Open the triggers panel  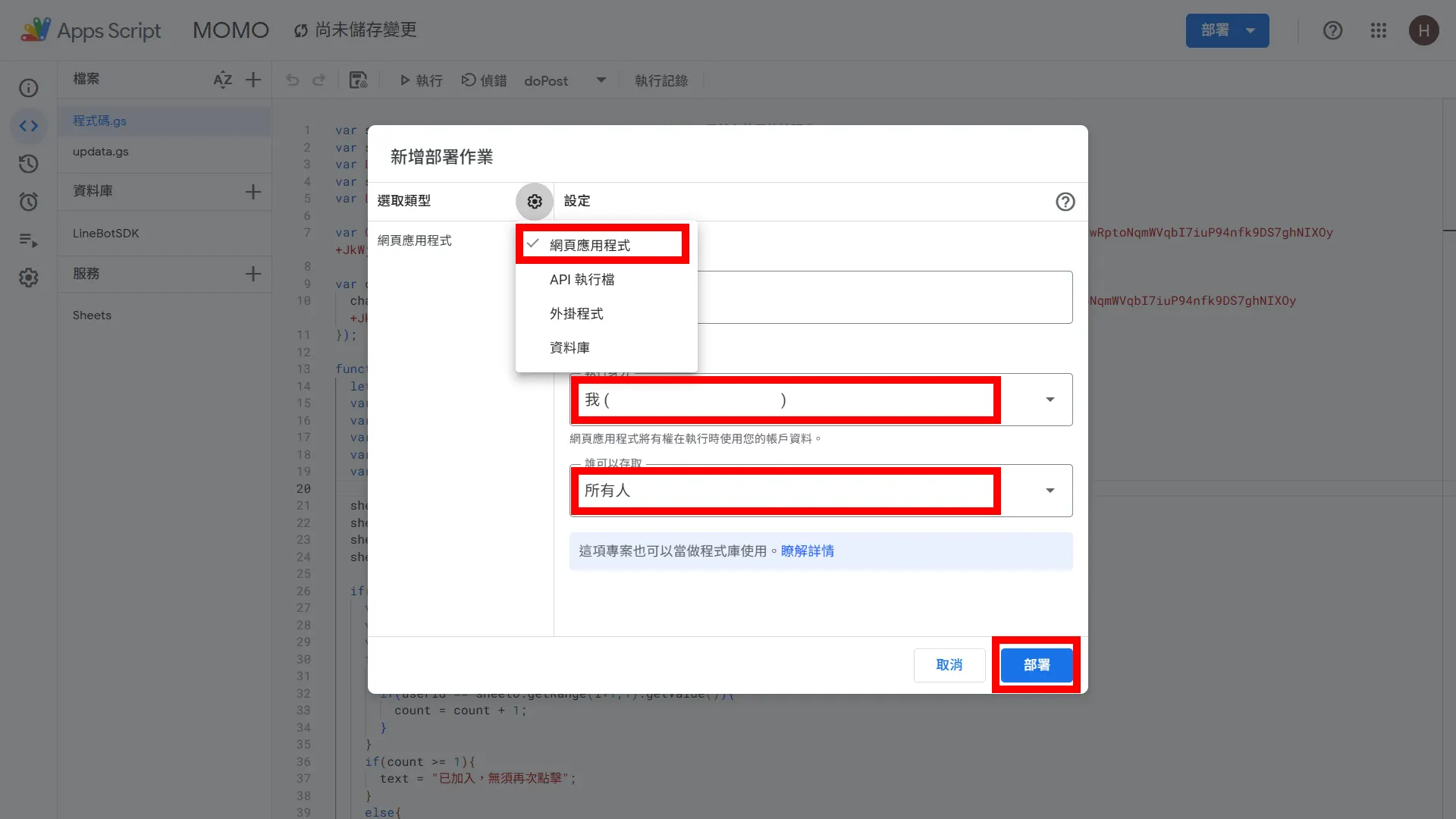tap(28, 202)
